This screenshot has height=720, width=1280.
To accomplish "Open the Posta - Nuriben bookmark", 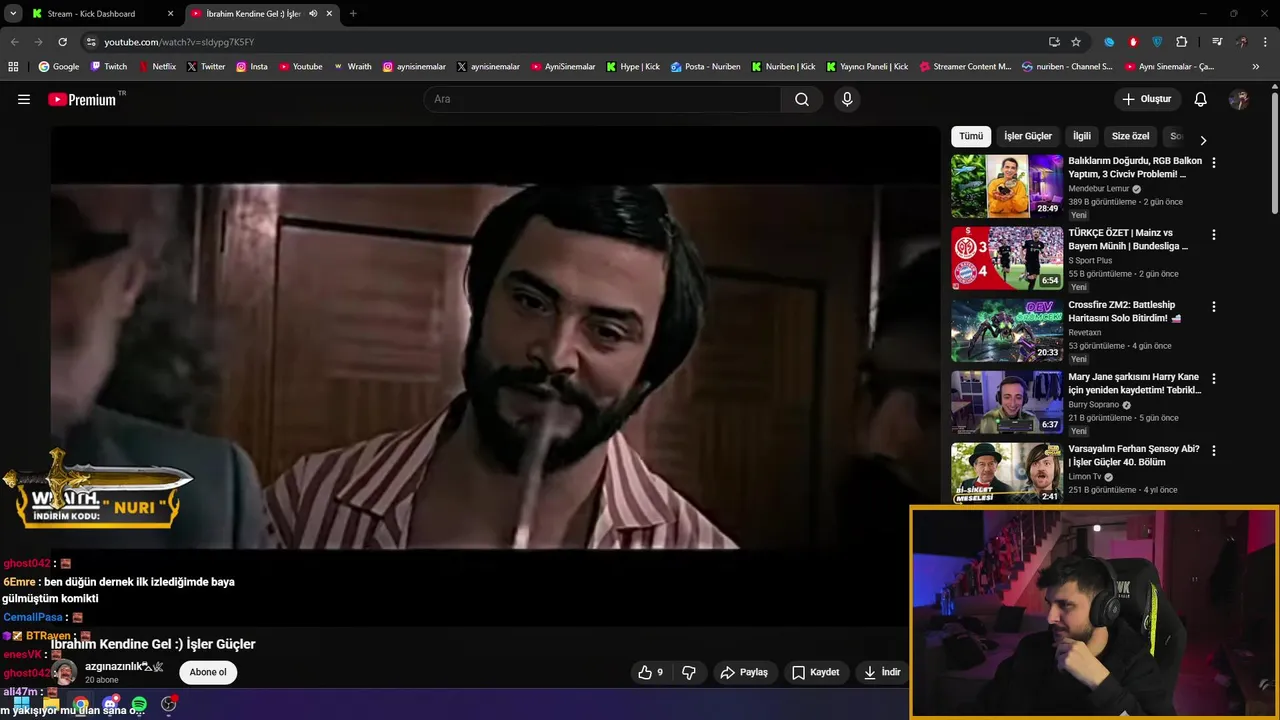I will click(x=705, y=67).
